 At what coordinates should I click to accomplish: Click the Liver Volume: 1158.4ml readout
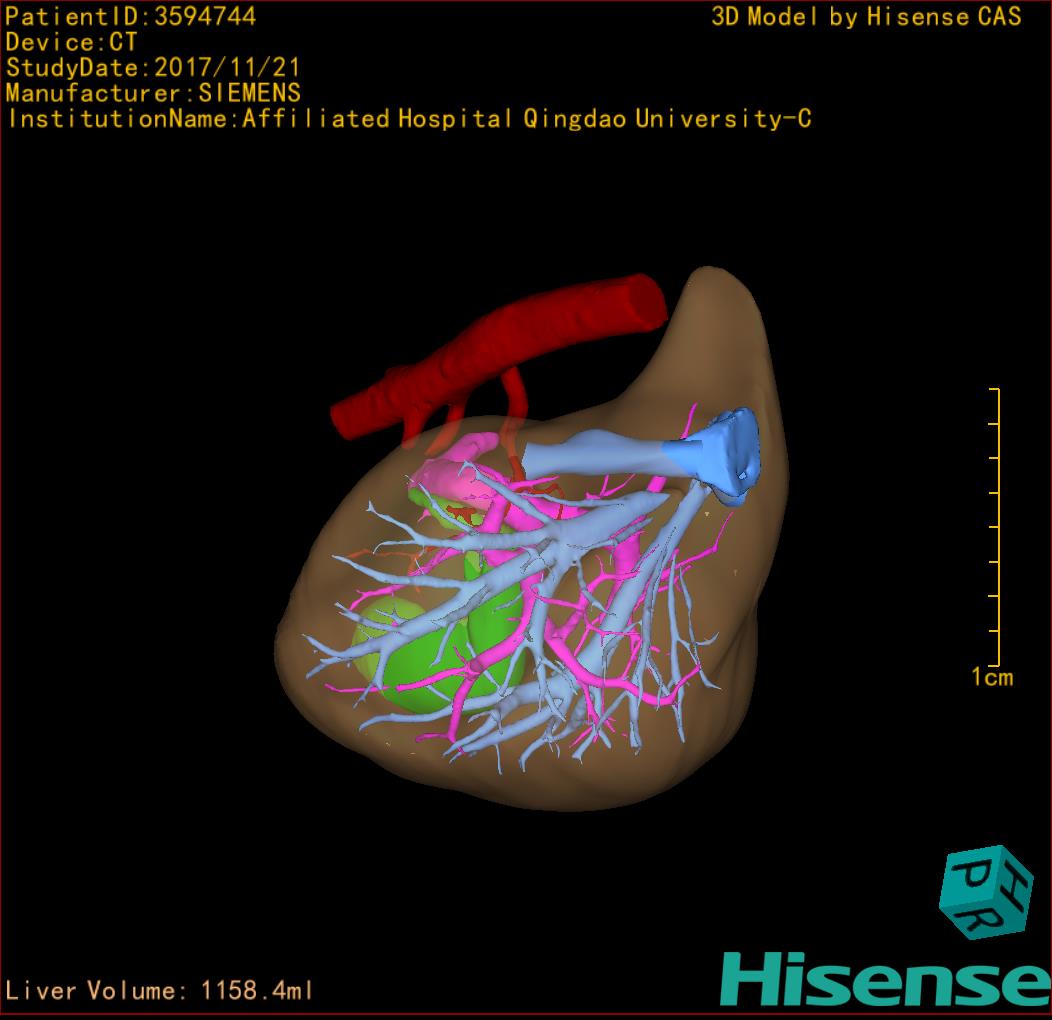click(x=160, y=991)
